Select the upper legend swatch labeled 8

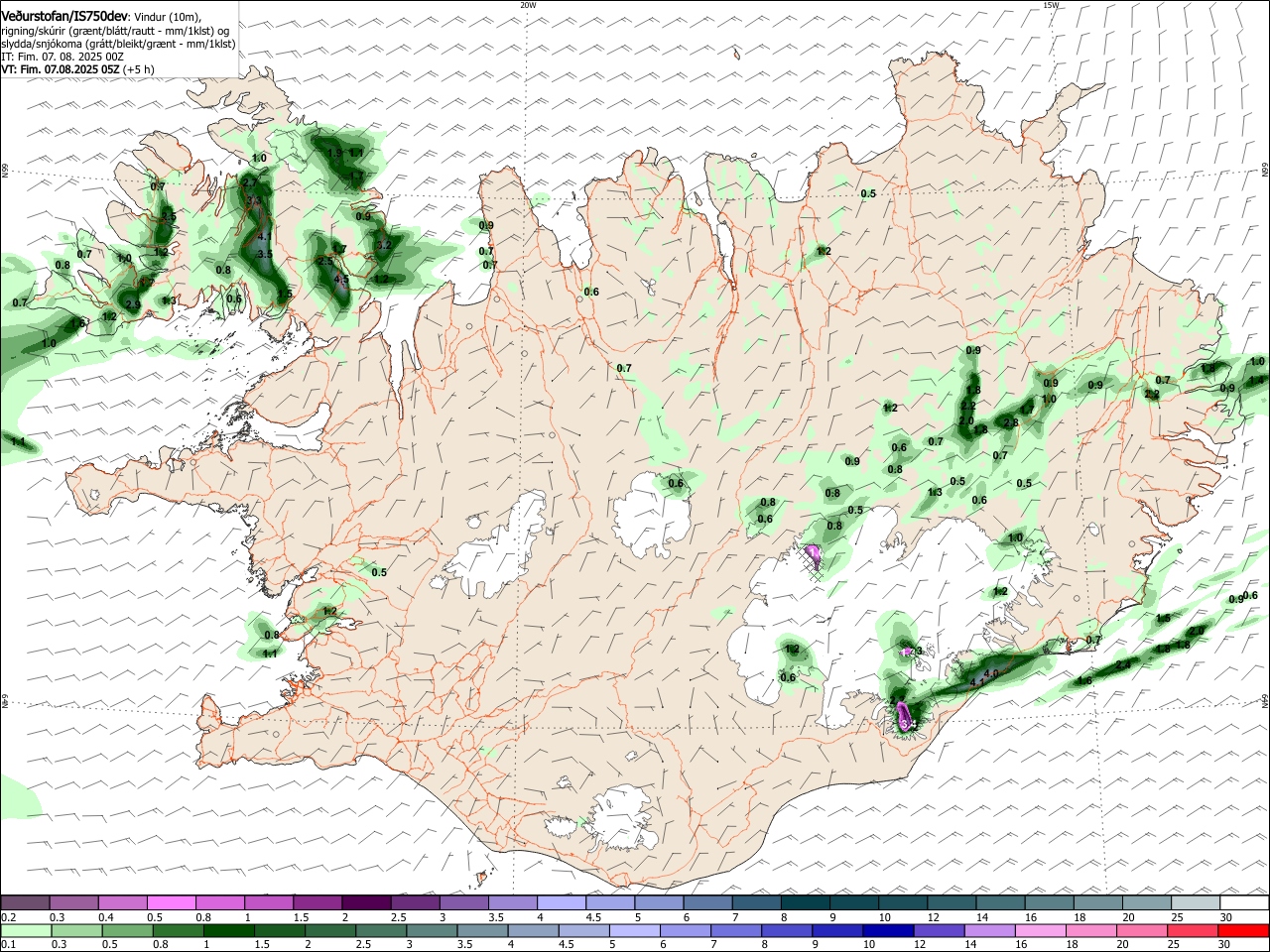805,902
